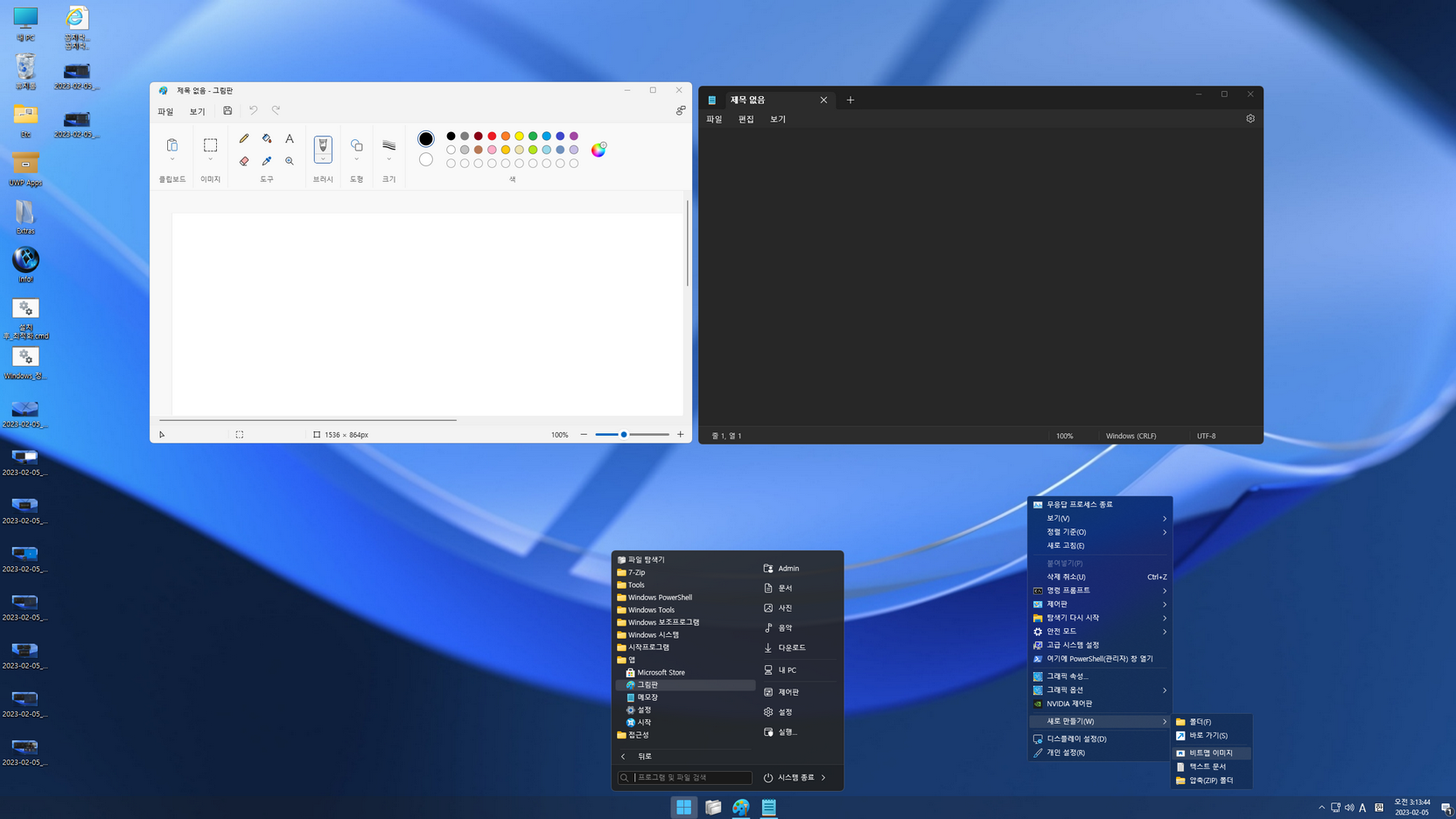
Task: Click the rectangular Select tool in Paint
Action: click(x=211, y=144)
